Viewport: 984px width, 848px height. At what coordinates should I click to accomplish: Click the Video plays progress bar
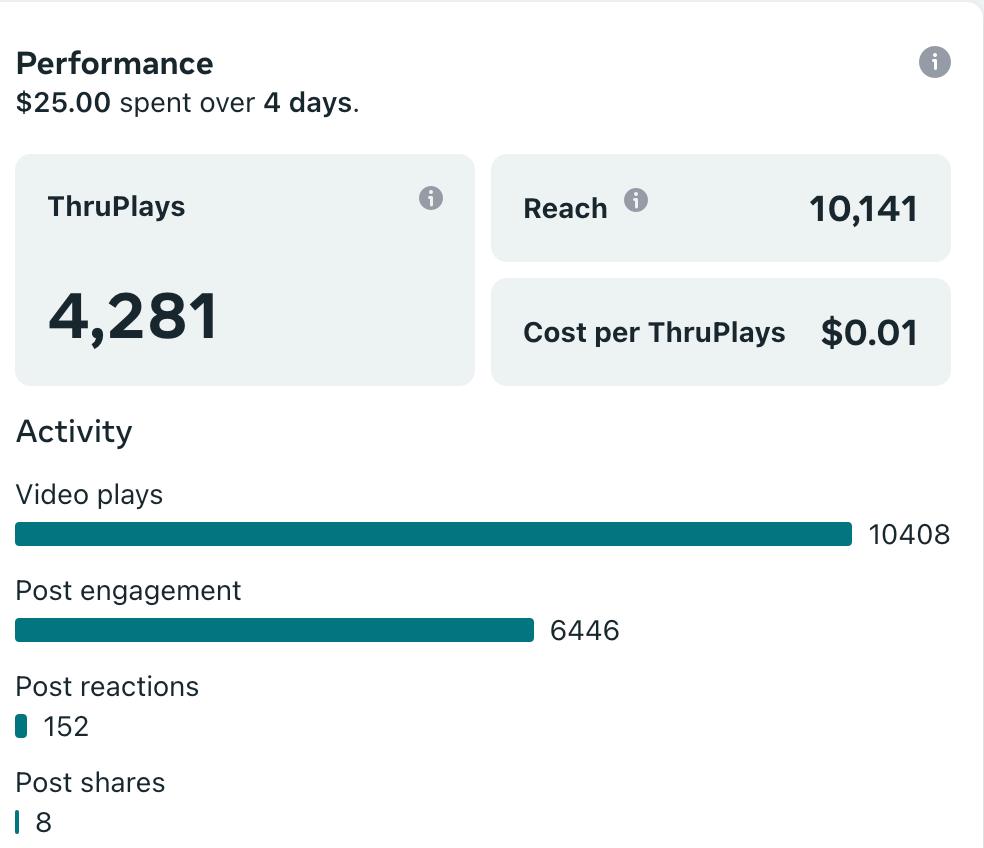click(433, 534)
